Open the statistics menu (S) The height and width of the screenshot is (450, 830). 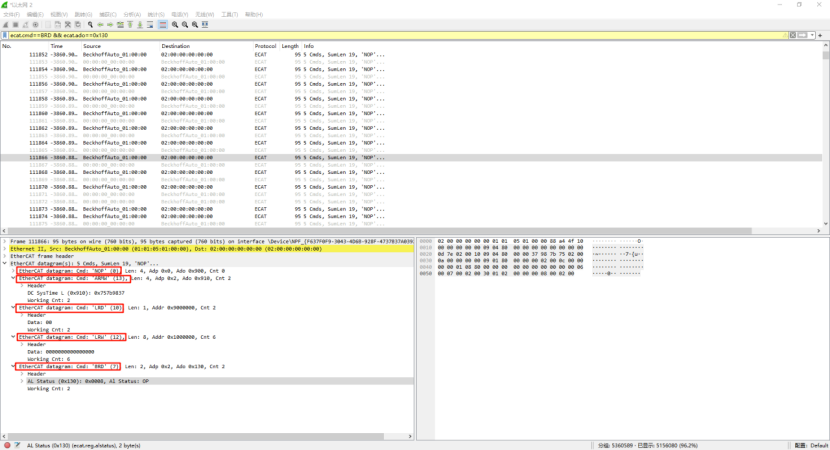tap(156, 14)
